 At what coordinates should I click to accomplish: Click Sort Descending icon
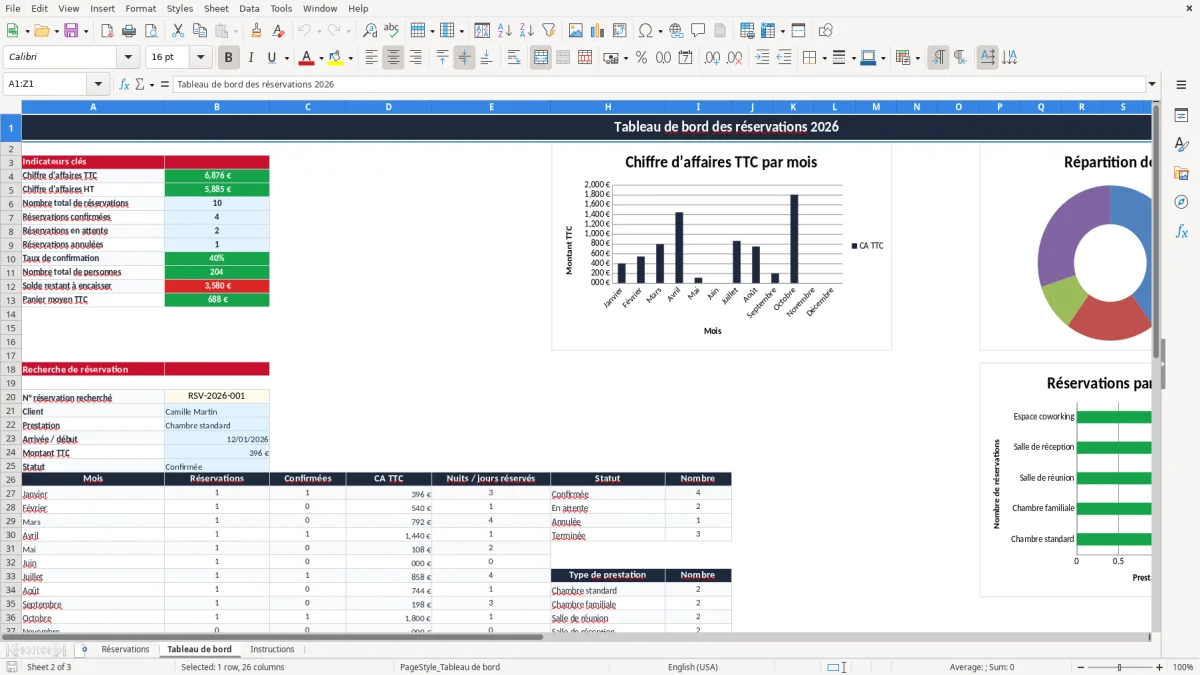(526, 31)
